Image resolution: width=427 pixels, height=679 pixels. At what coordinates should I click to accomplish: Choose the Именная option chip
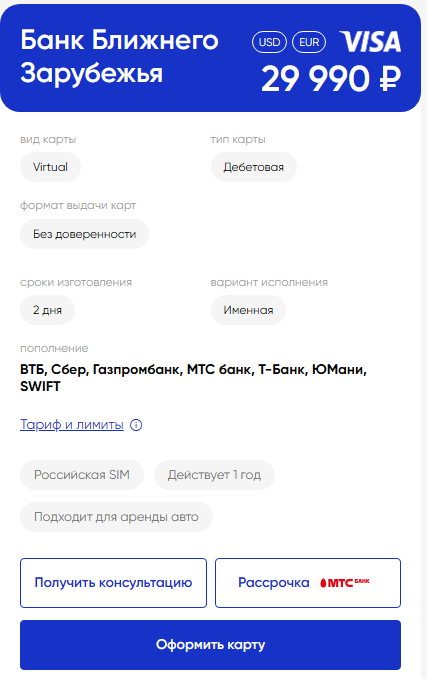(x=248, y=310)
